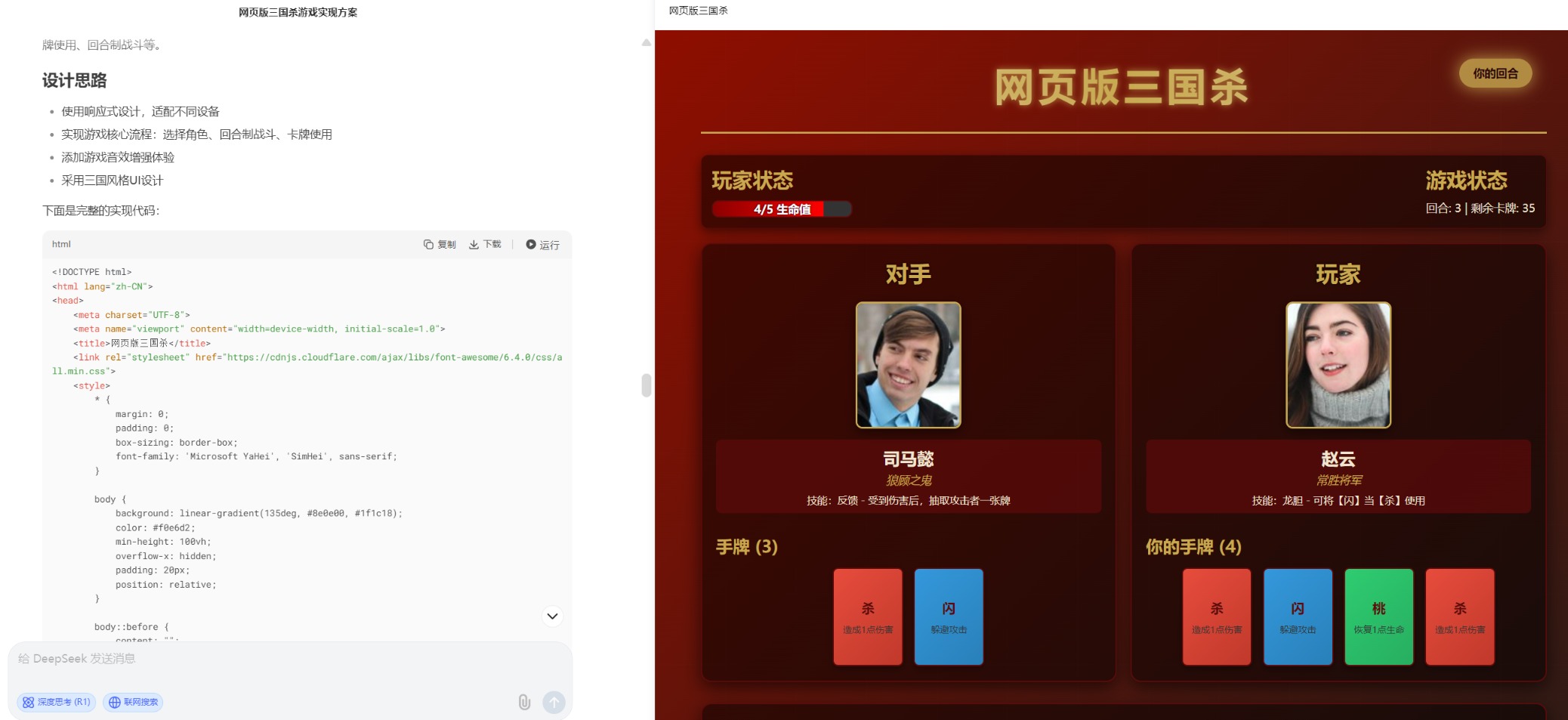
Task: Click the send message arrow button
Action: pyautogui.click(x=554, y=703)
